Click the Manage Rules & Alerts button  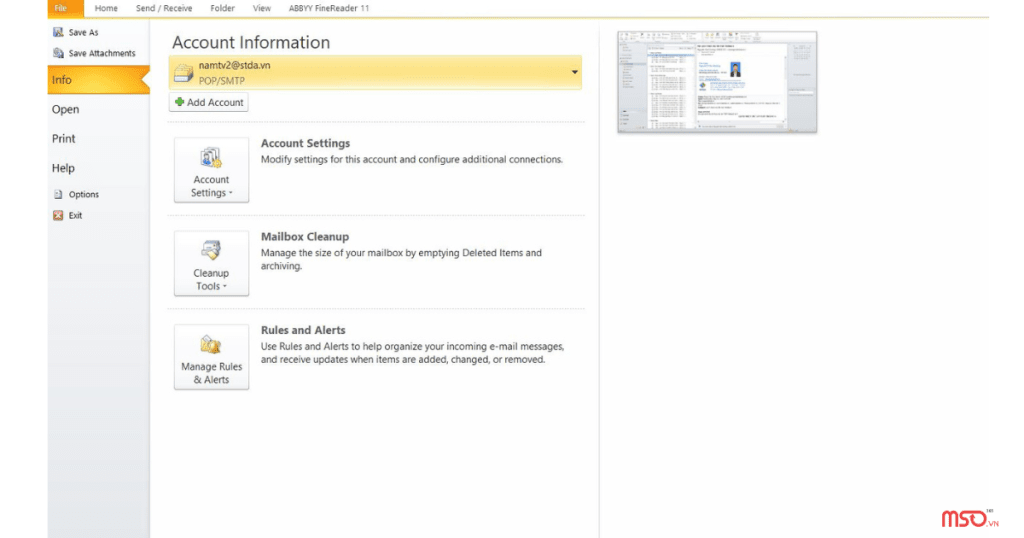click(211, 357)
